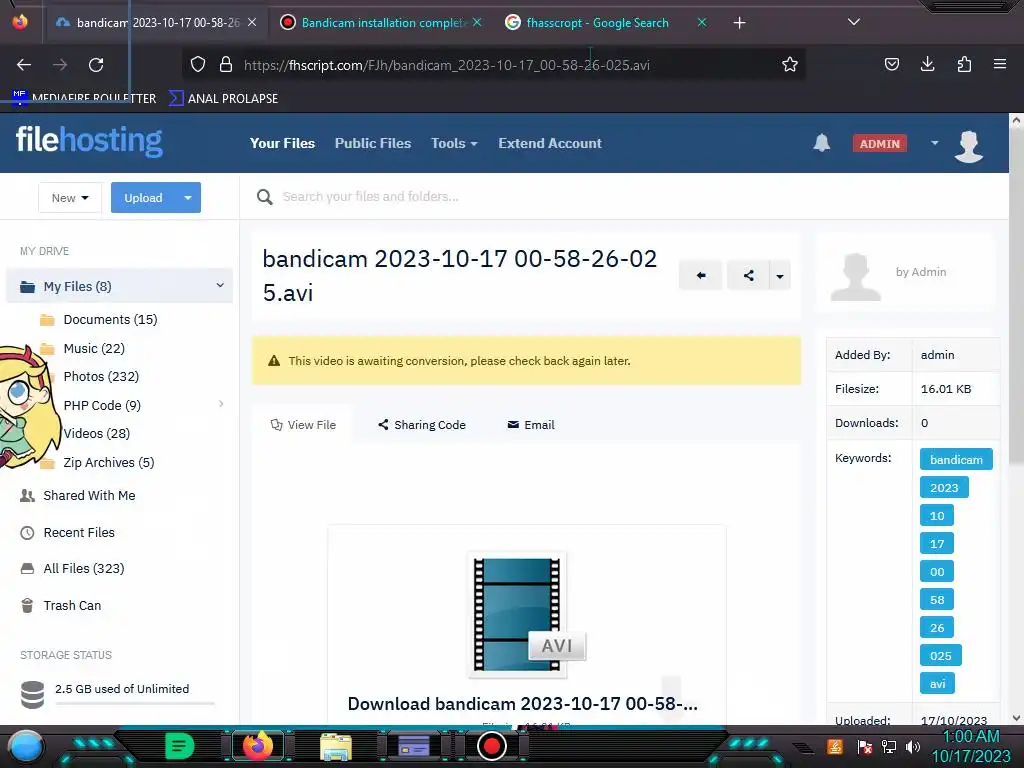Collapse My Files chevron
The width and height of the screenshot is (1024, 768).
(220, 285)
